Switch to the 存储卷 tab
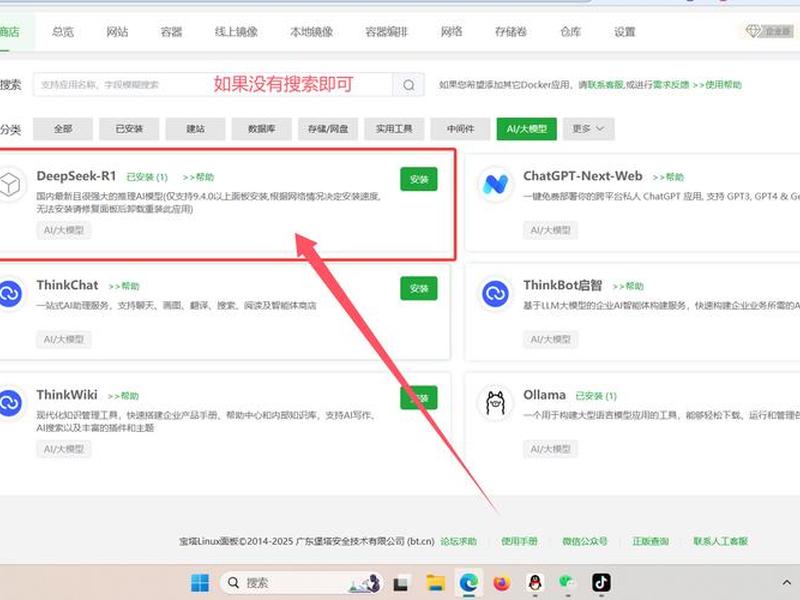 [x=511, y=32]
